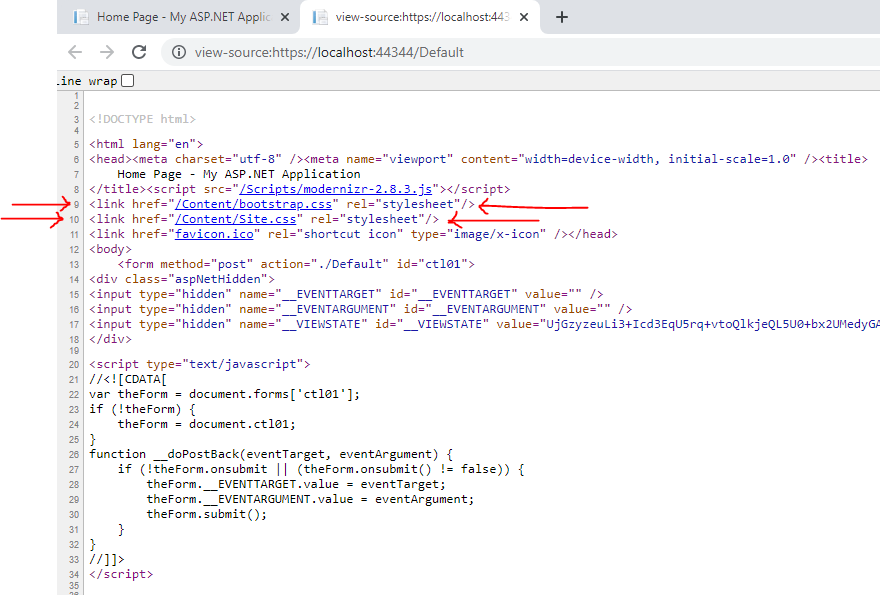Click the //]]> line
The width and height of the screenshot is (880, 595).
tap(107, 560)
